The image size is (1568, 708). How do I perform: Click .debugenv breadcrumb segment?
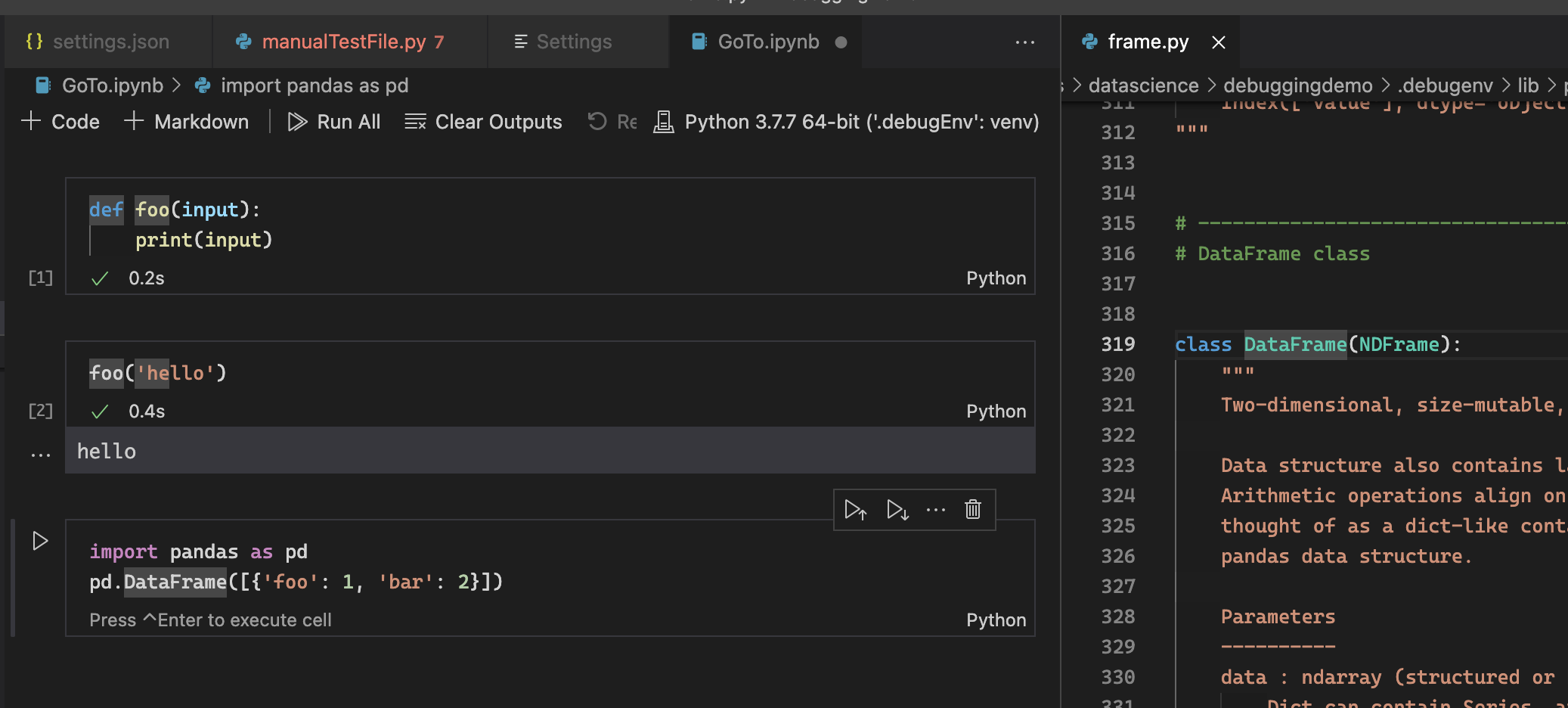1445,85
